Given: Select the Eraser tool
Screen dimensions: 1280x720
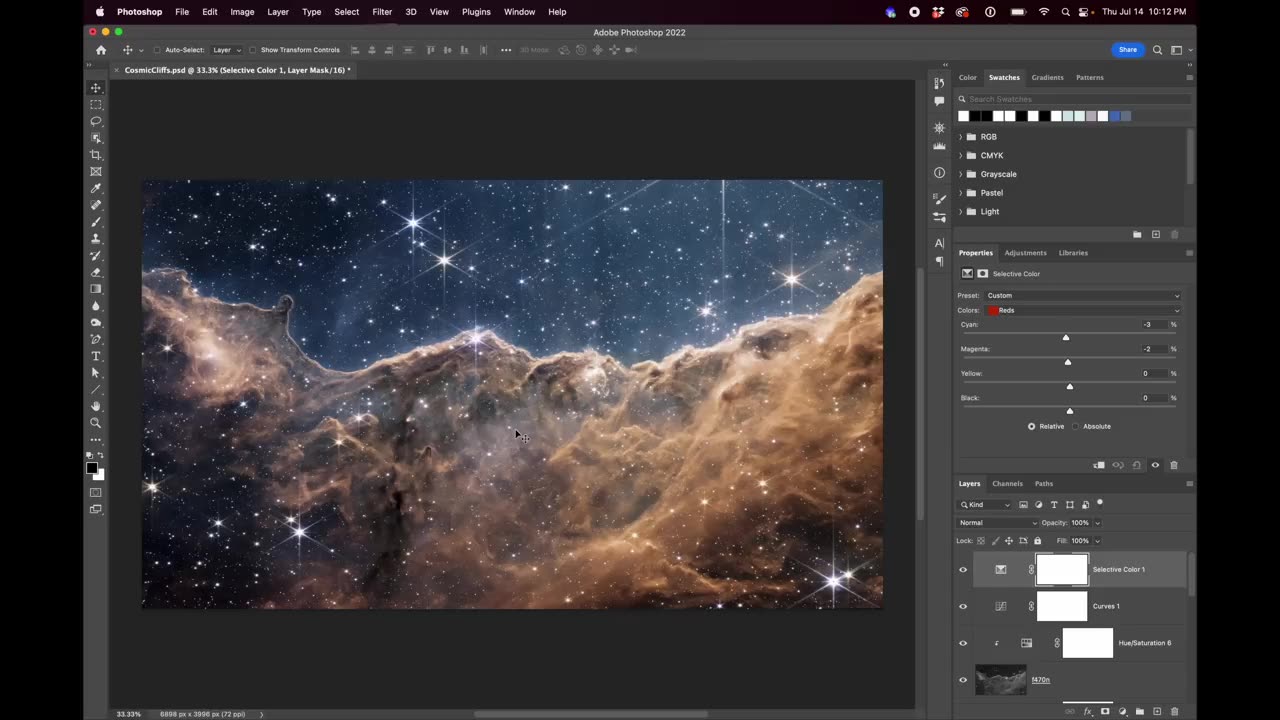Looking at the screenshot, I should [96, 272].
